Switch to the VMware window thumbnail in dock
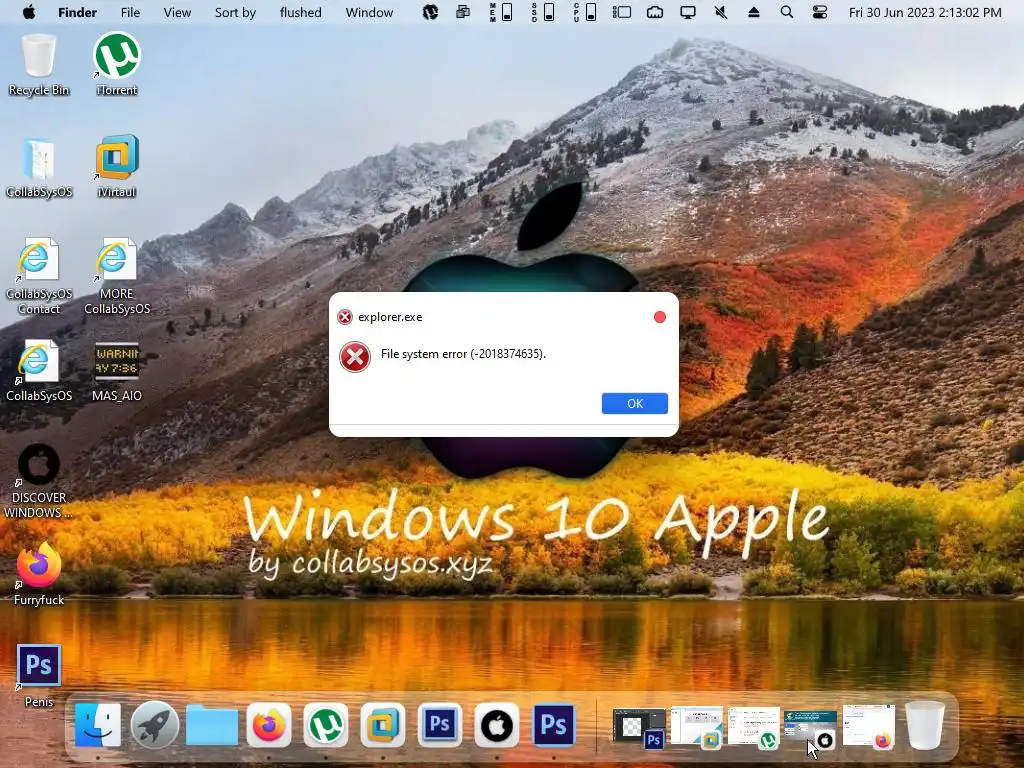The height and width of the screenshot is (768, 1024). coord(697,726)
